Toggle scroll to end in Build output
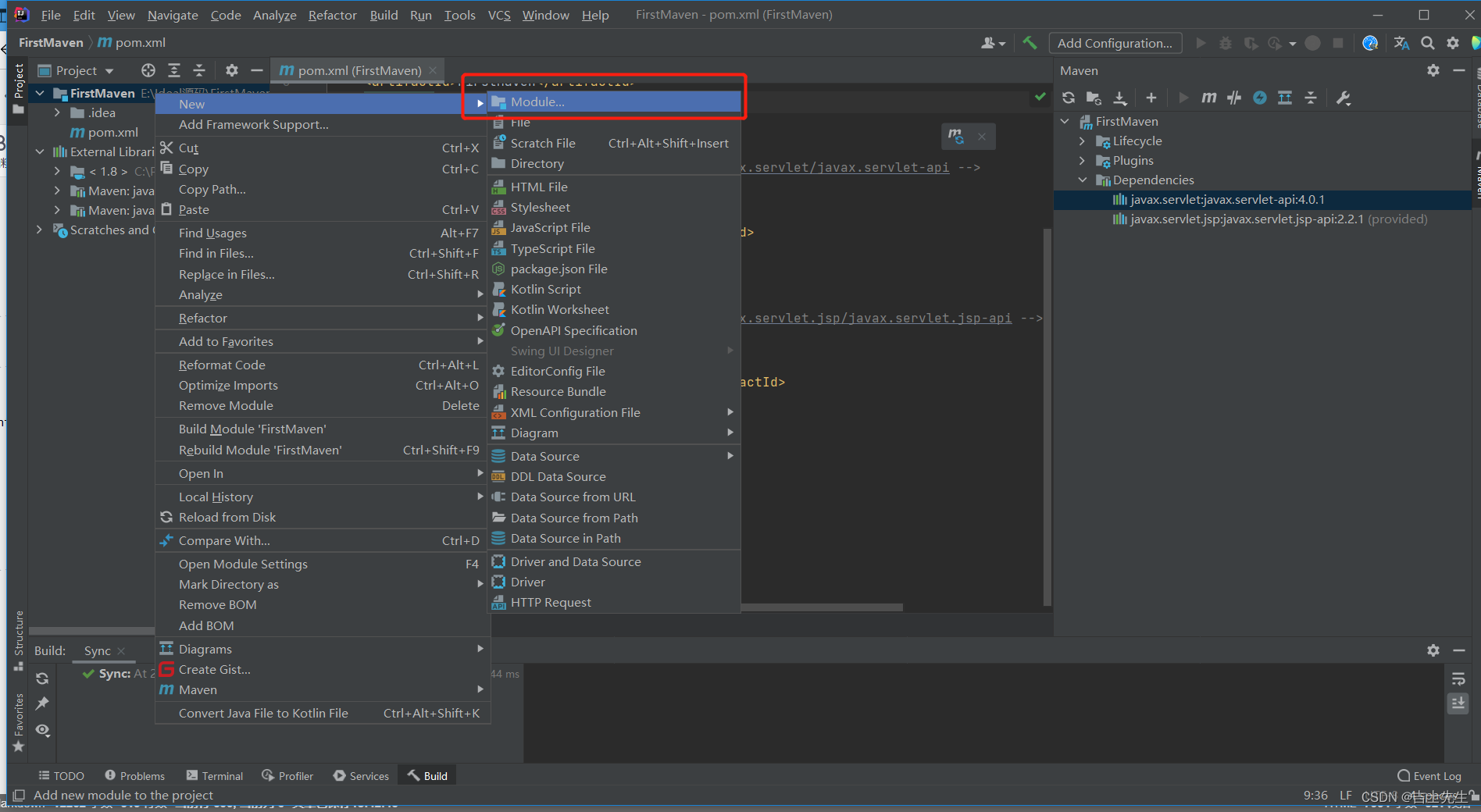Viewport: 1481px width, 812px height. point(1458,703)
